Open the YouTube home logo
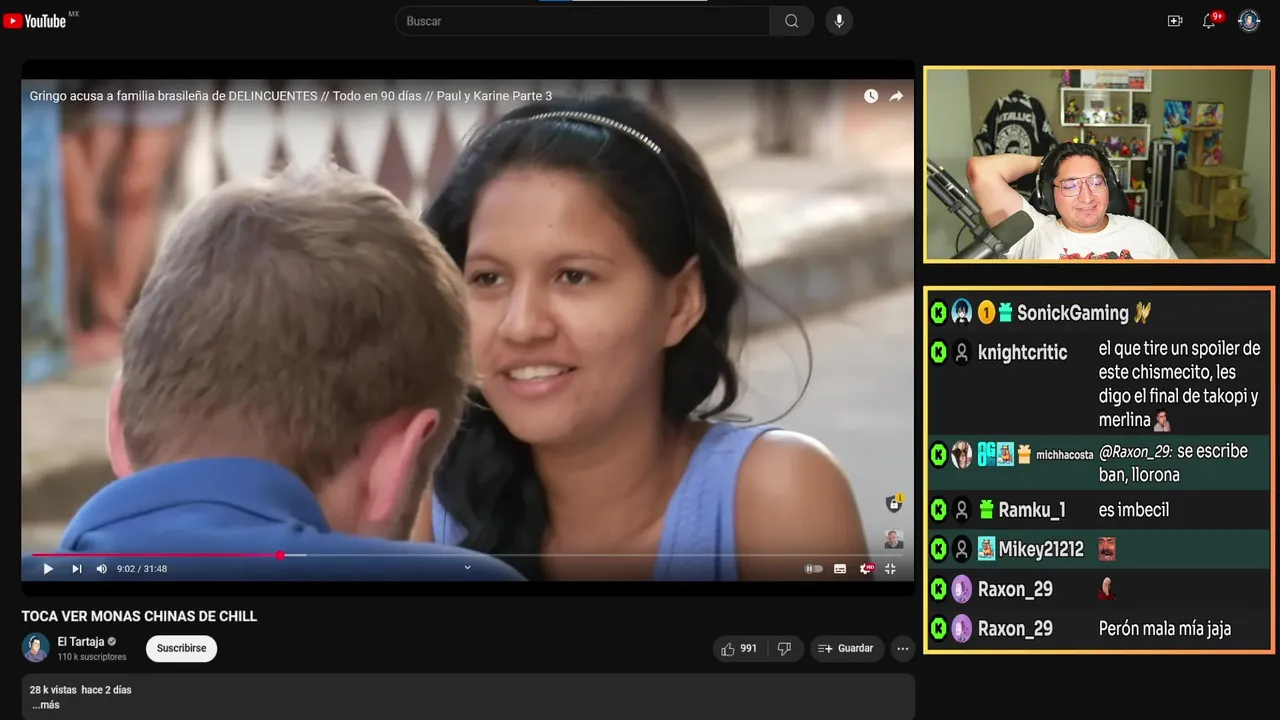Screen dimensions: 1280x720 pyautogui.click(x=35, y=21)
